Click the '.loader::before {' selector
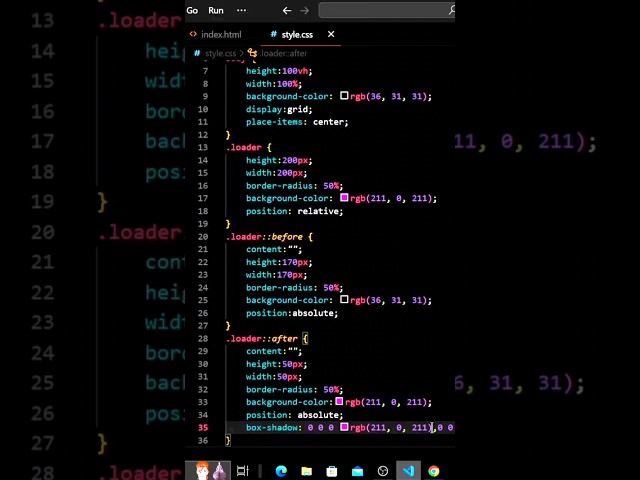Screen dimensions: 640x480 269,237
